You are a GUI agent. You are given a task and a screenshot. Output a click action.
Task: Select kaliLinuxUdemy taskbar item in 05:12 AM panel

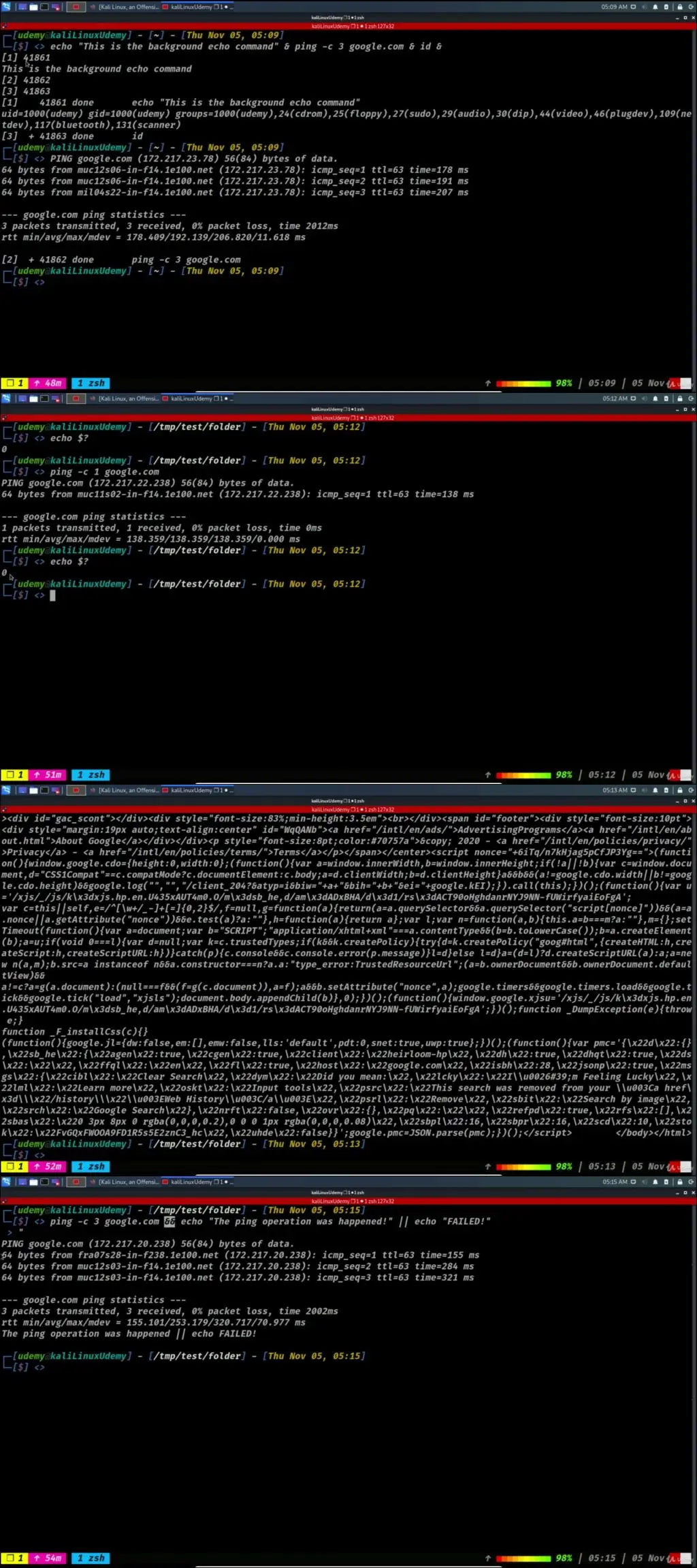197,398
